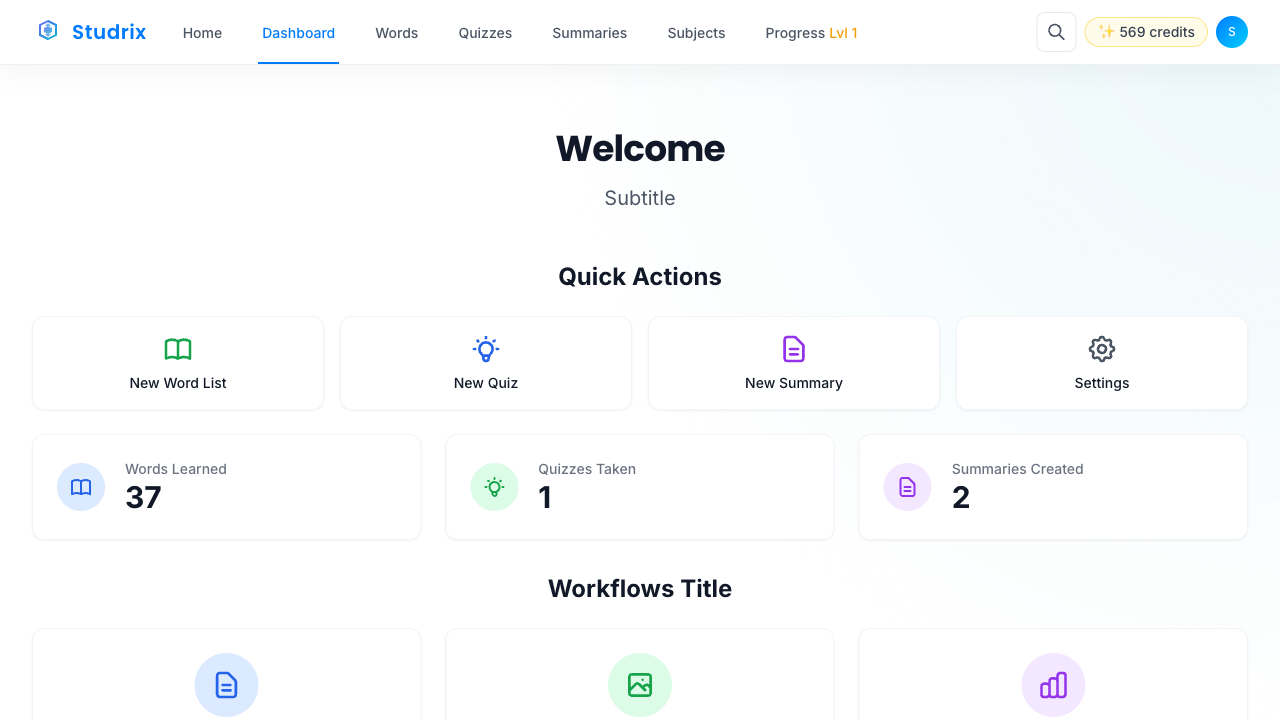This screenshot has width=1280, height=720.
Task: Open the search magnifier icon
Action: (x=1056, y=31)
